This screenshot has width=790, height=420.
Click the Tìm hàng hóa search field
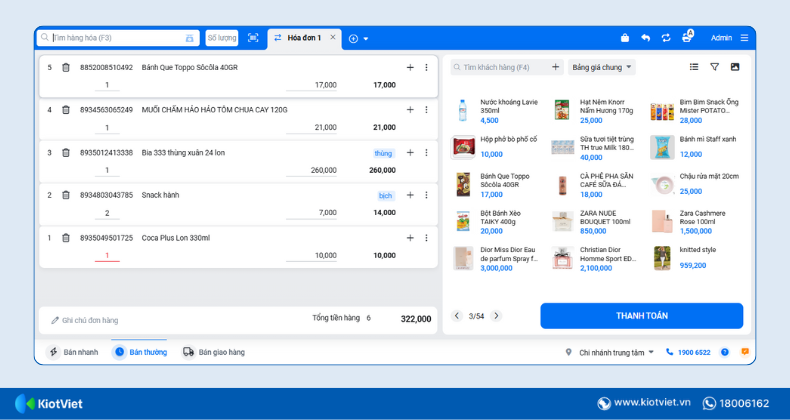[115, 38]
